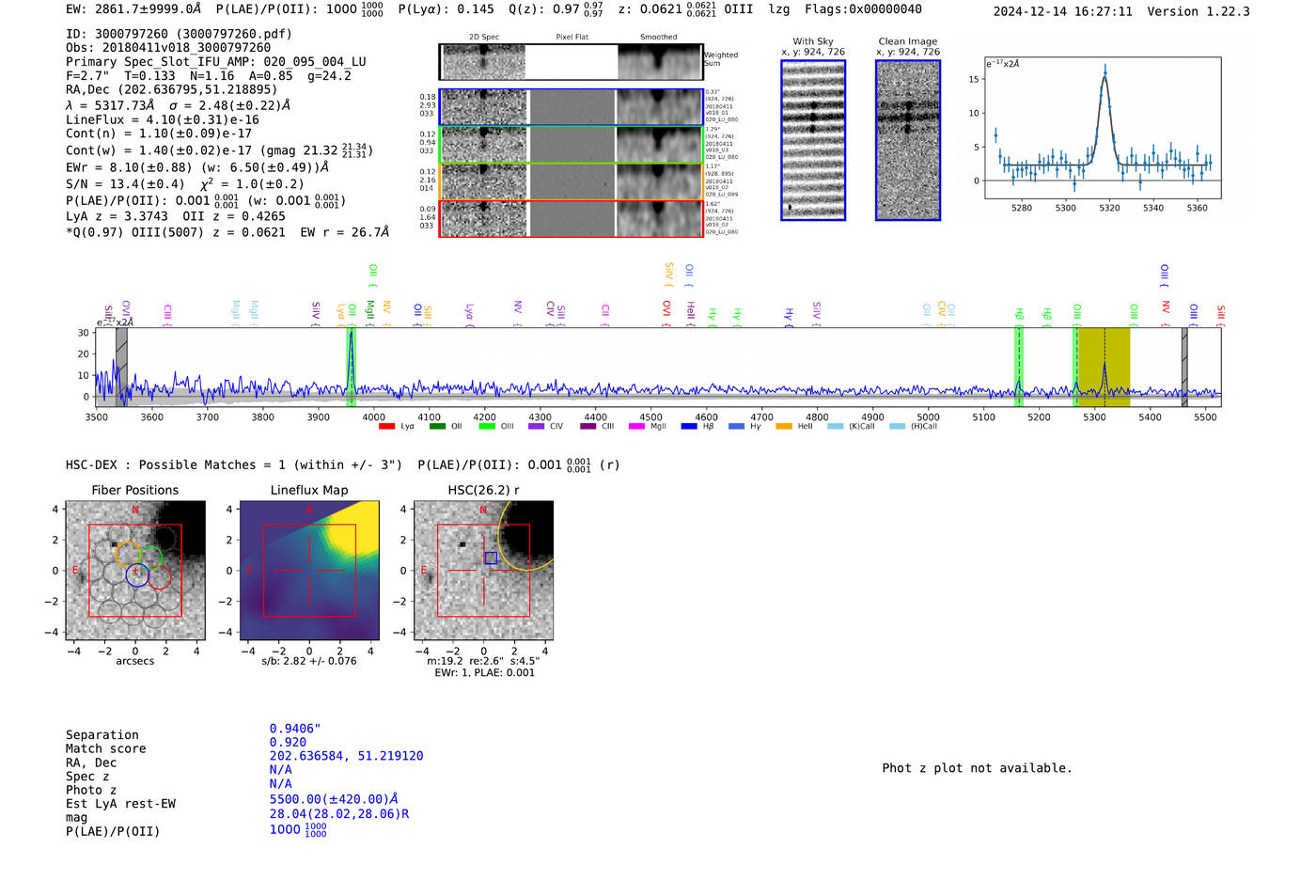Select the blue-bordered 2D spectrum row
The image size is (1316, 896).
pos(571,107)
